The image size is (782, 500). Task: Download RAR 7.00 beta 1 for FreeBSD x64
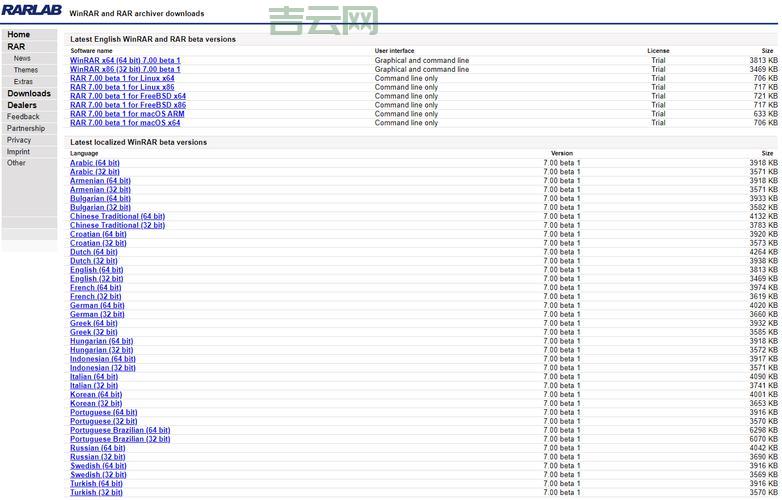(x=128, y=96)
